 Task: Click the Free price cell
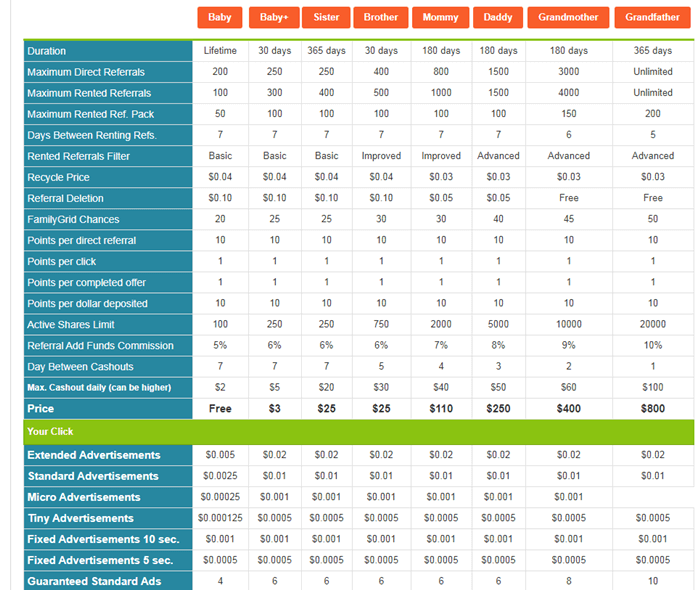[x=220, y=408]
